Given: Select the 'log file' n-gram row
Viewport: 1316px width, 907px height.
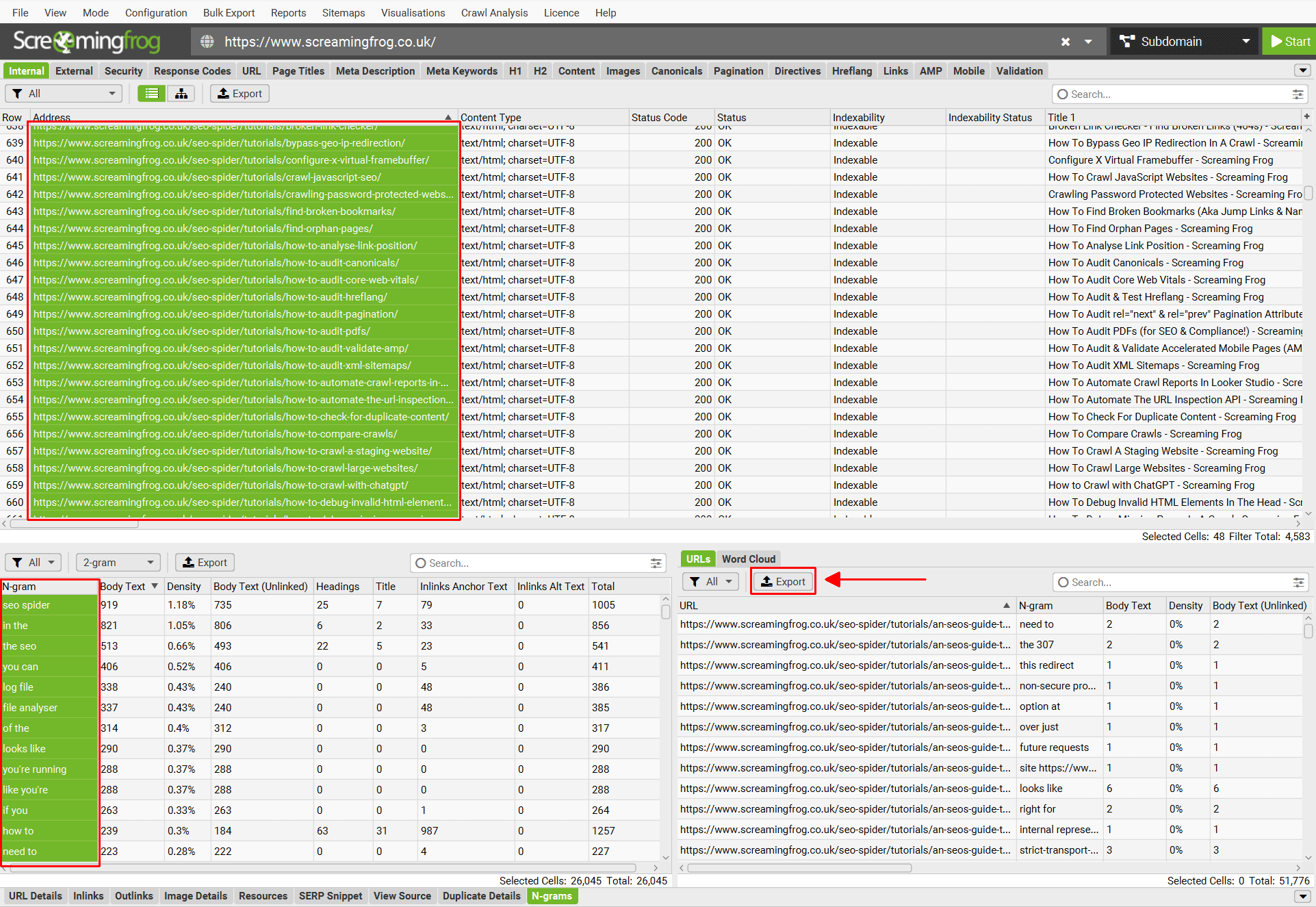Looking at the screenshot, I should 328,687.
